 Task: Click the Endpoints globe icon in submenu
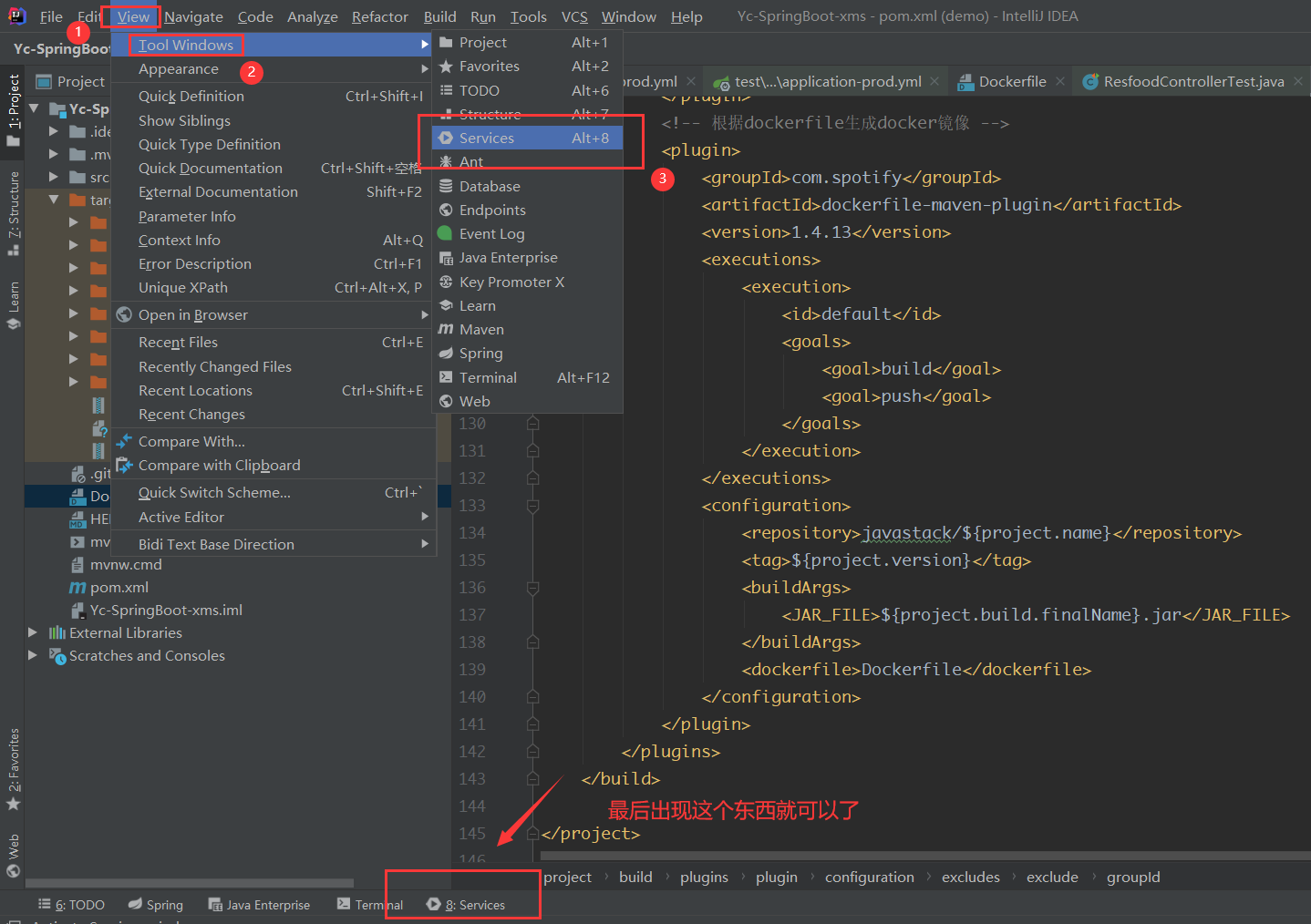(x=446, y=210)
